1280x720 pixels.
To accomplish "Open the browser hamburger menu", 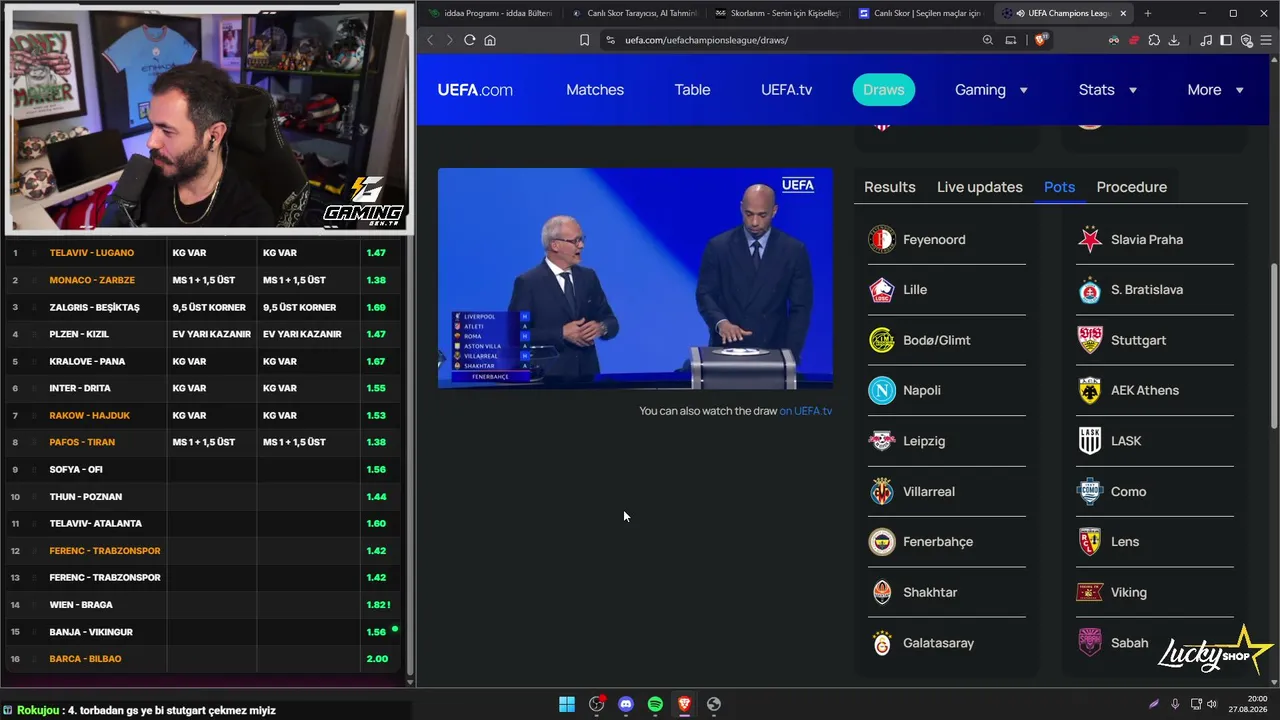I will coord(1266,40).
